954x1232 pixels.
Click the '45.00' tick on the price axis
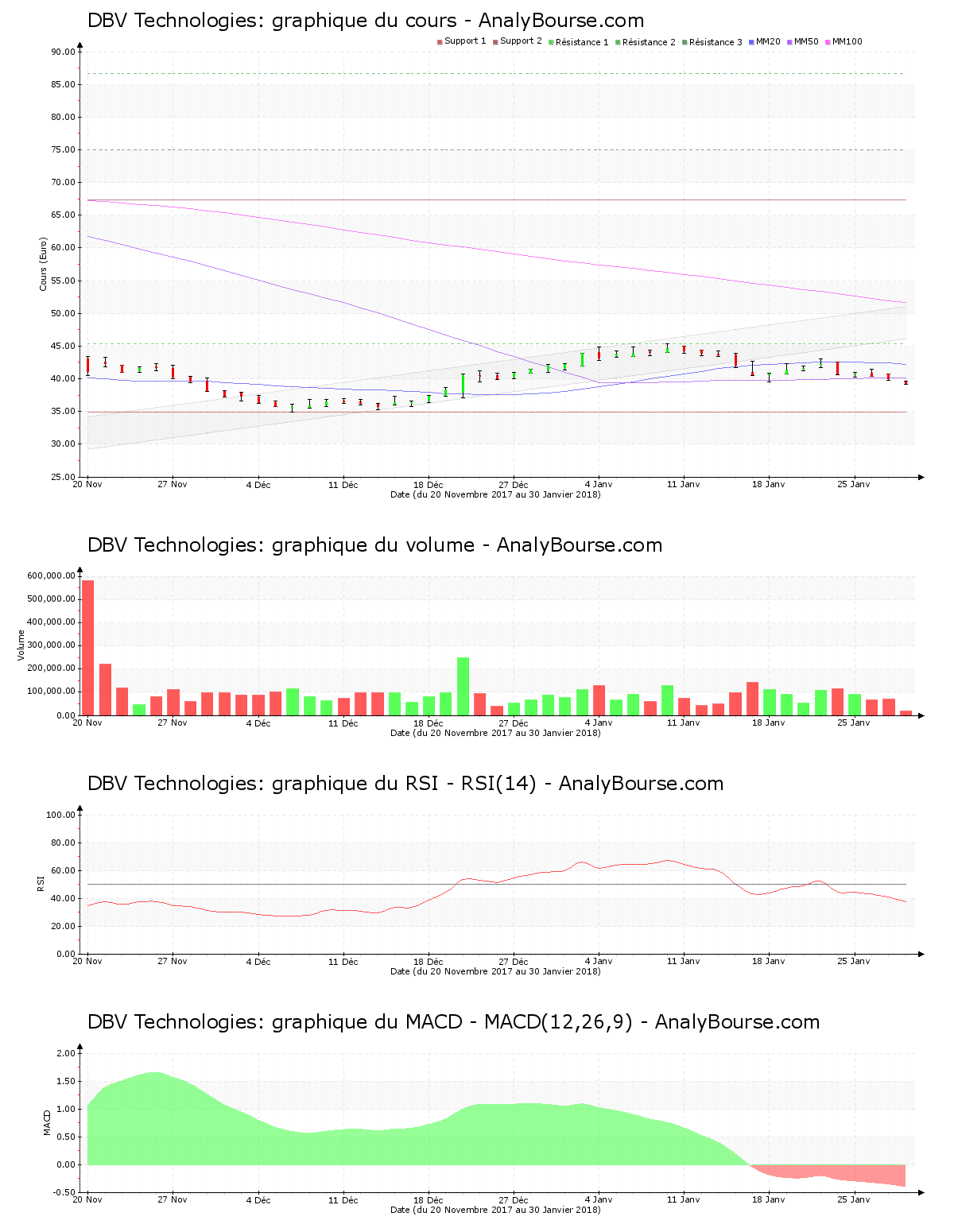pyautogui.click(x=63, y=346)
